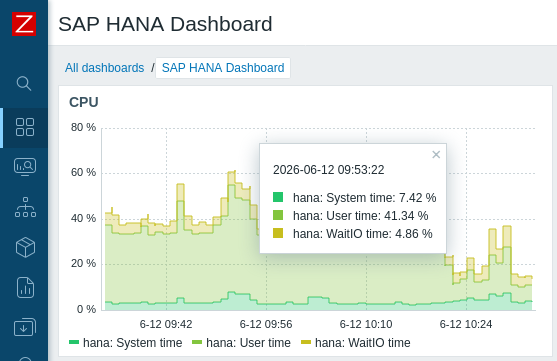Click 'hana: WaitIO time' legend entry
This screenshot has width=557, height=361.
356,343
